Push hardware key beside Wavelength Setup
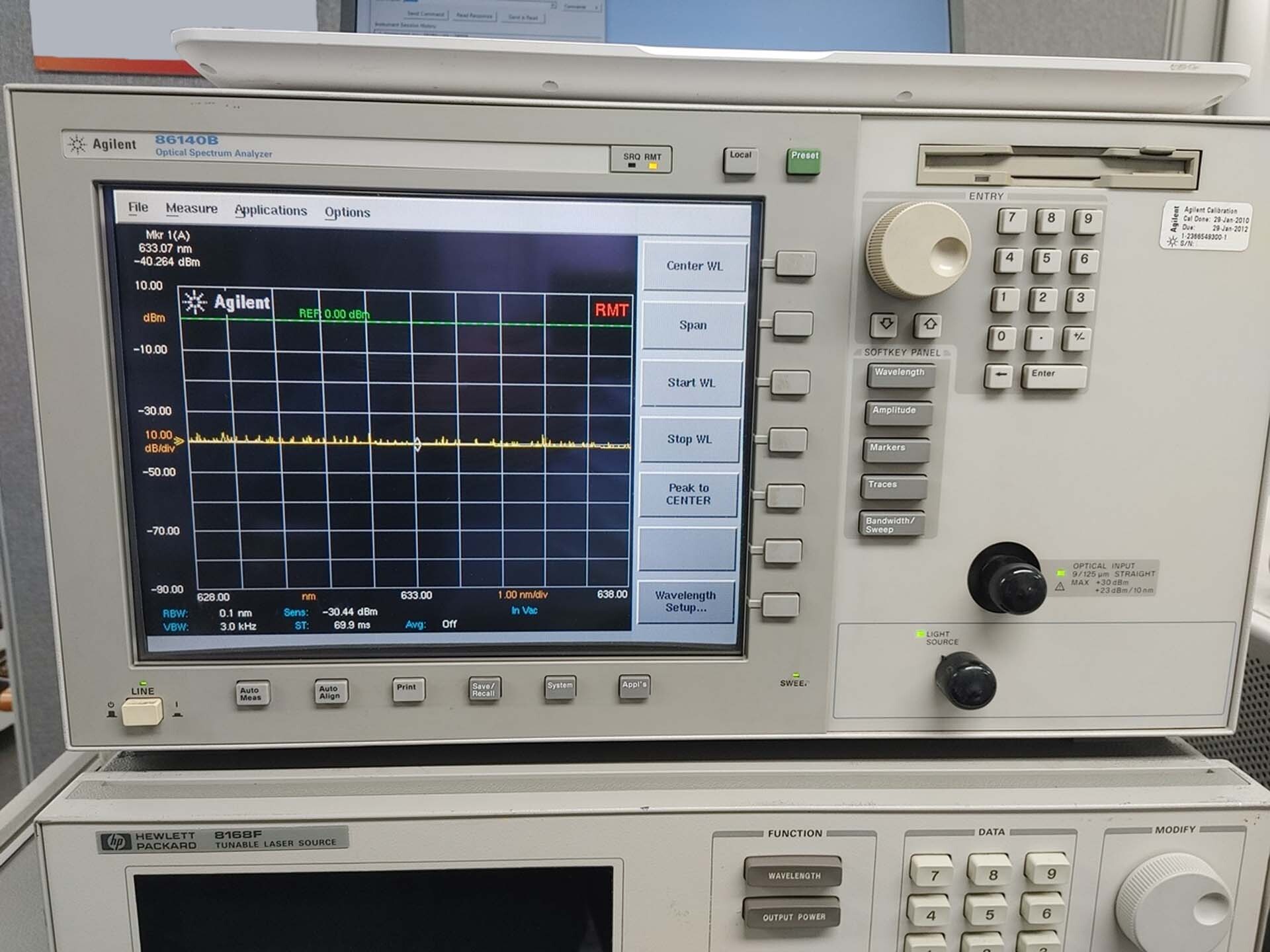Image resolution: width=1270 pixels, height=952 pixels. [781, 605]
